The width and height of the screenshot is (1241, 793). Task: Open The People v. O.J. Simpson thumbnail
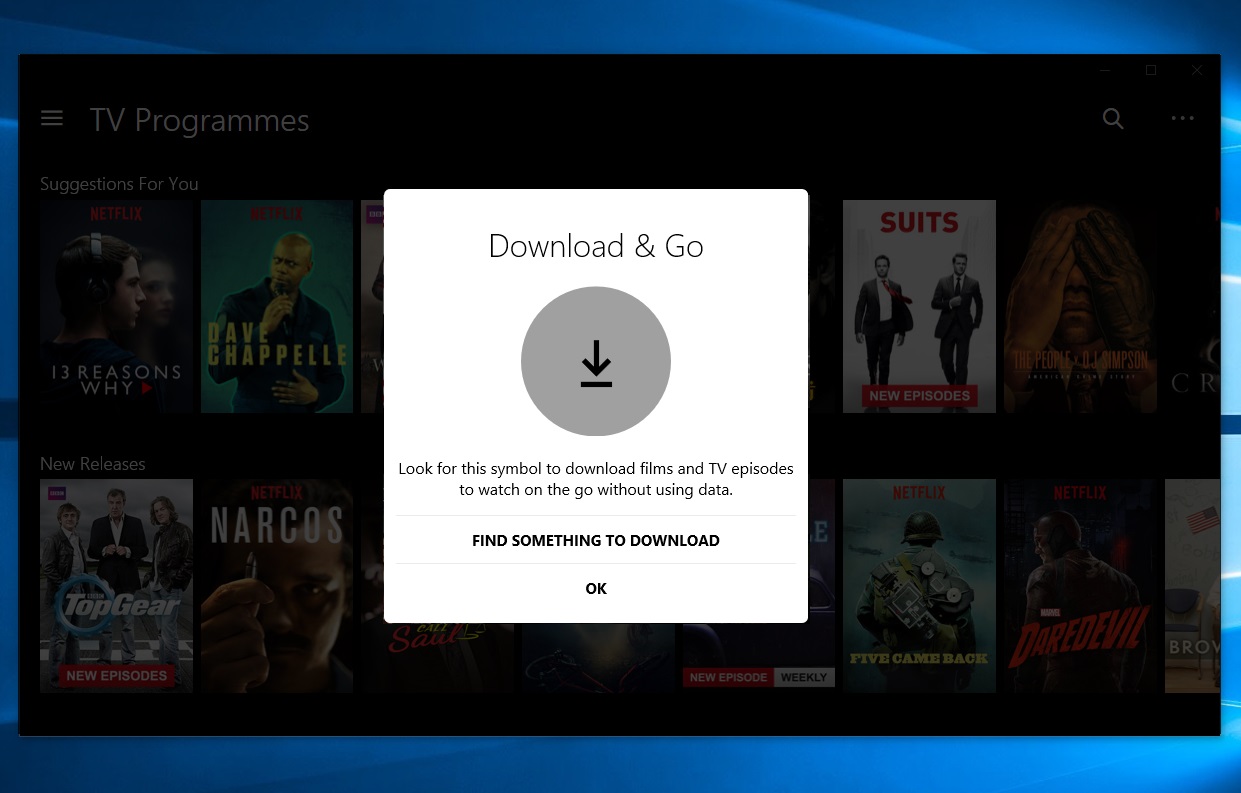click(x=1080, y=306)
